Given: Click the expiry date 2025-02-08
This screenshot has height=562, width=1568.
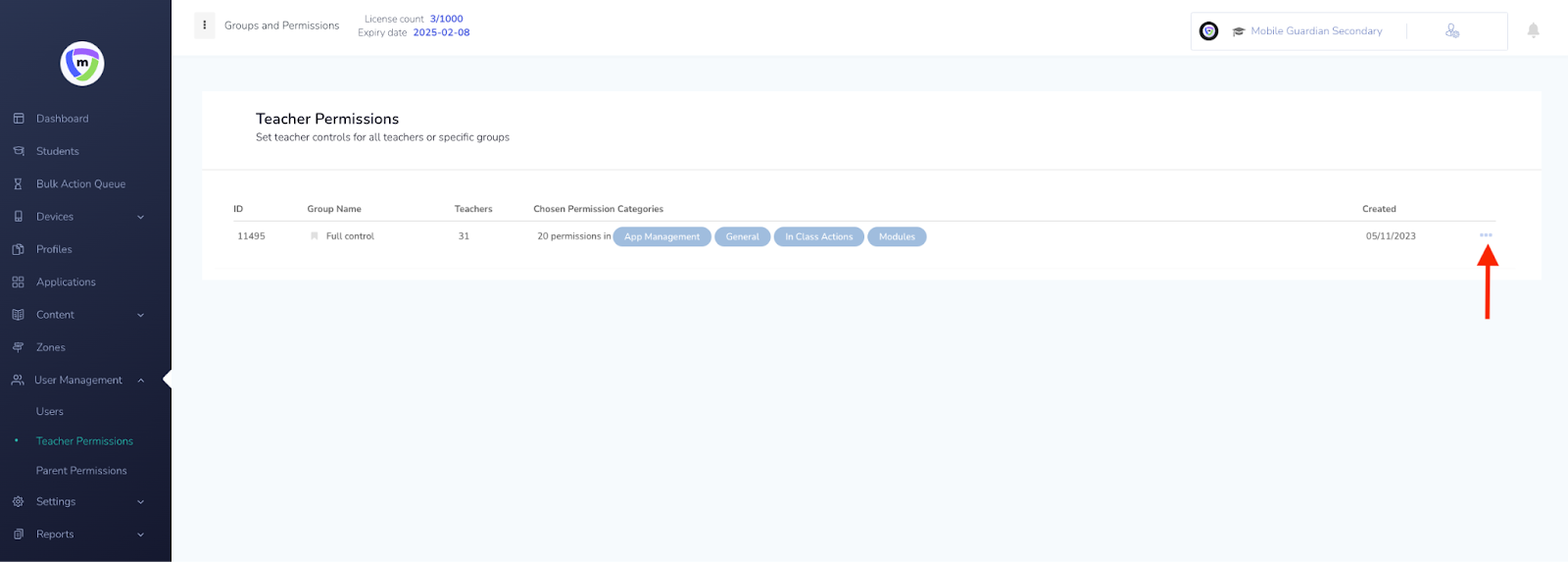Looking at the screenshot, I should coord(441,32).
